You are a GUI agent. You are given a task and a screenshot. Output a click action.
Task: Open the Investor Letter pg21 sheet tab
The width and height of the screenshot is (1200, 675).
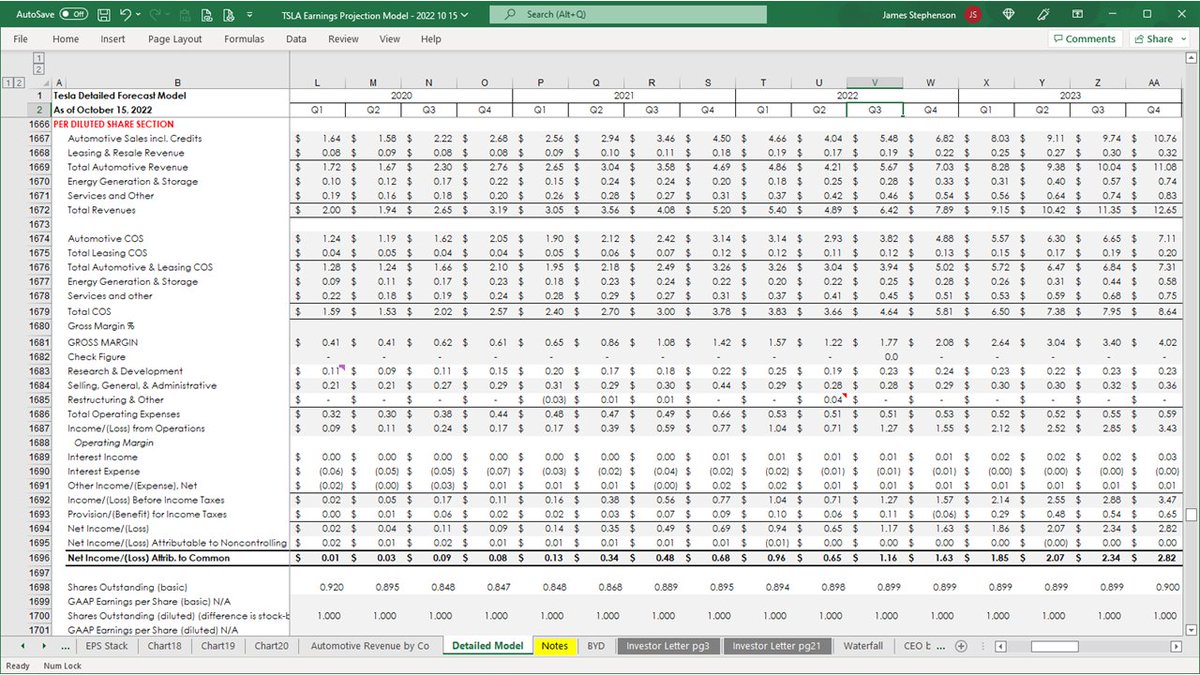coord(777,646)
